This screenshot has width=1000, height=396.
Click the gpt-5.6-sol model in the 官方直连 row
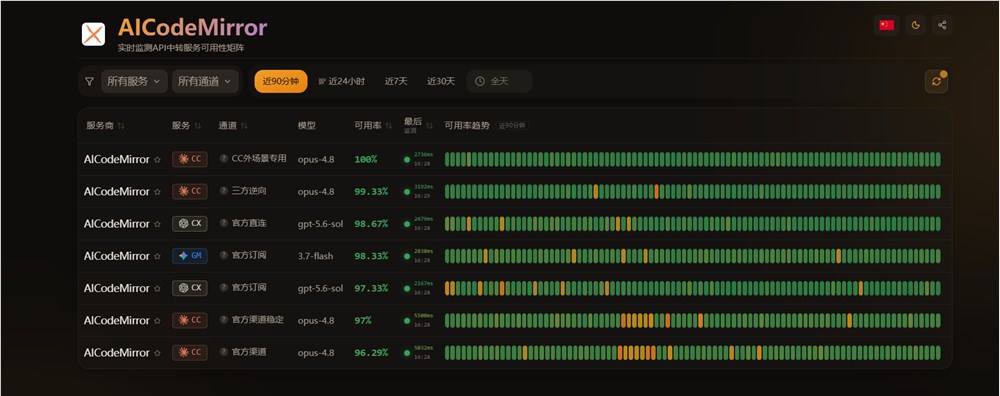(x=320, y=224)
